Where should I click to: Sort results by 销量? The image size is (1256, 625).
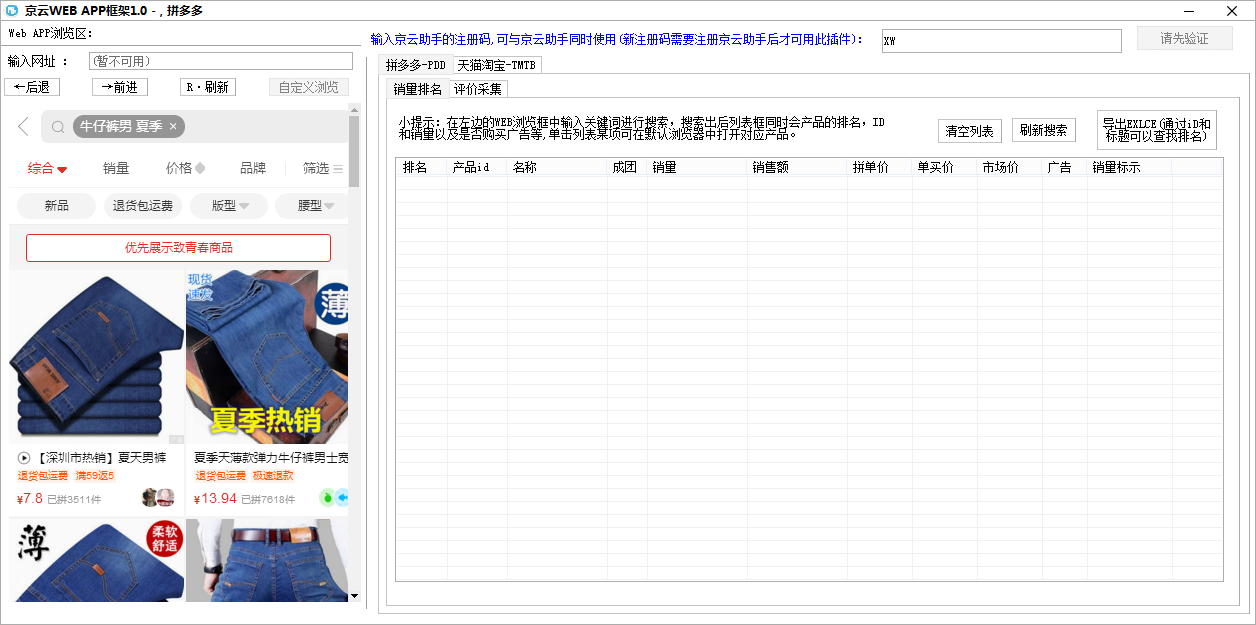pos(116,168)
